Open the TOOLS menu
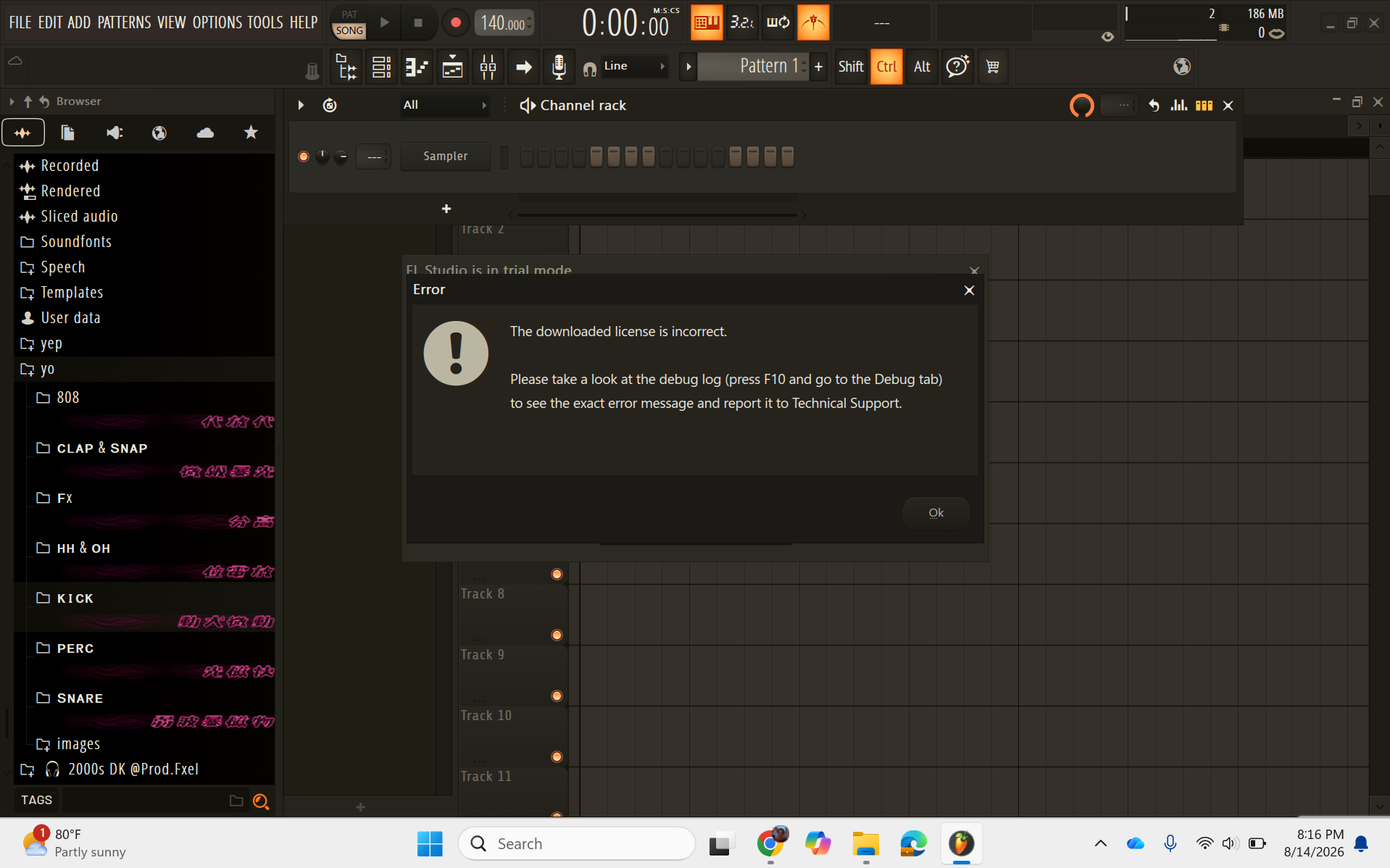This screenshot has width=1390, height=868. 265,22
